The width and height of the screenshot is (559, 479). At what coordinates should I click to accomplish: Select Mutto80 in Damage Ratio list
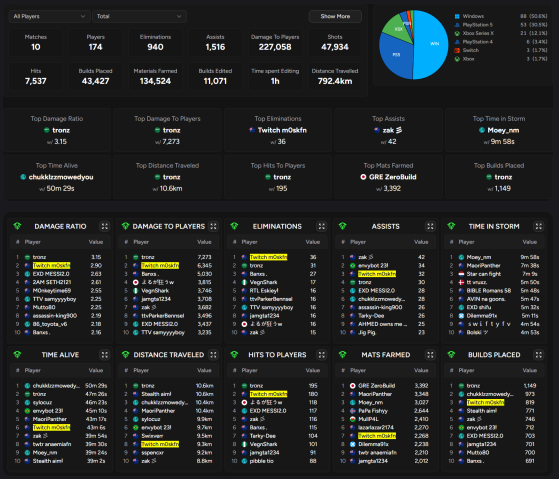44,308
